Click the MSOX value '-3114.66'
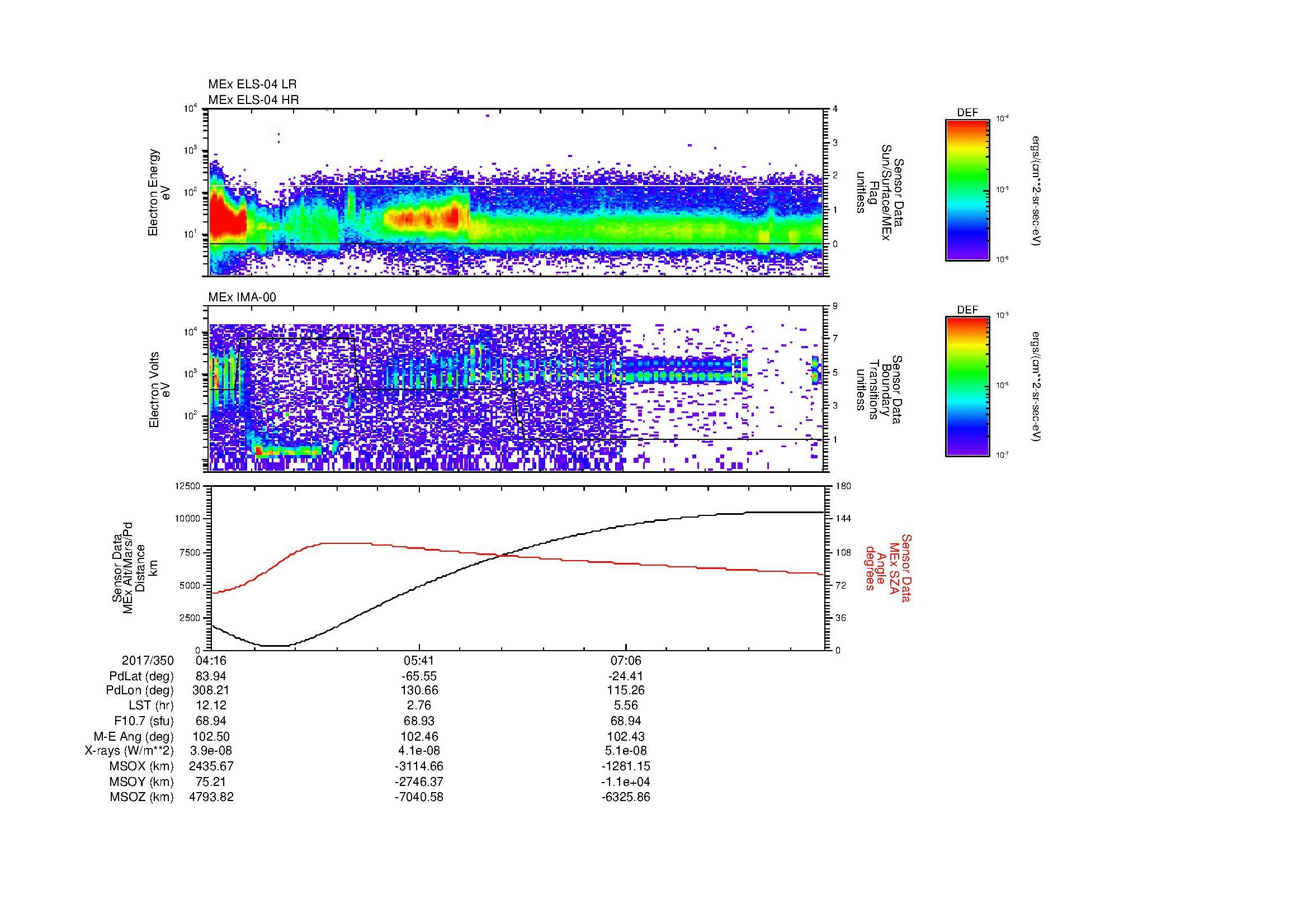This screenshot has height=924, width=1308. click(x=419, y=766)
